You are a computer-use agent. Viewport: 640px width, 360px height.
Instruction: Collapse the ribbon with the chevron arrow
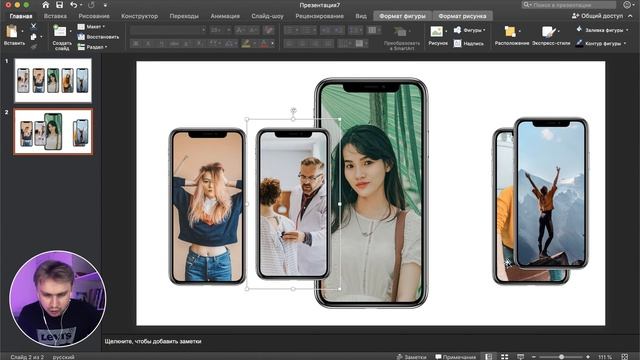pos(631,16)
